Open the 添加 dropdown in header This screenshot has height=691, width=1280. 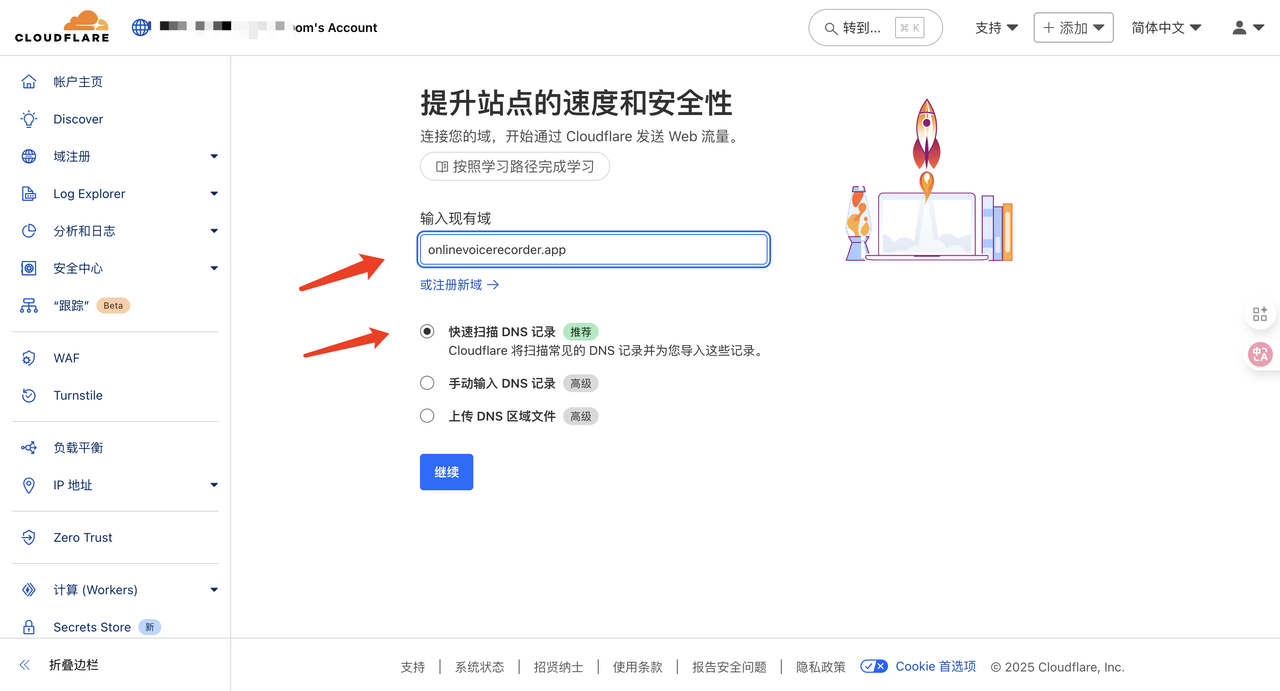click(x=1073, y=28)
